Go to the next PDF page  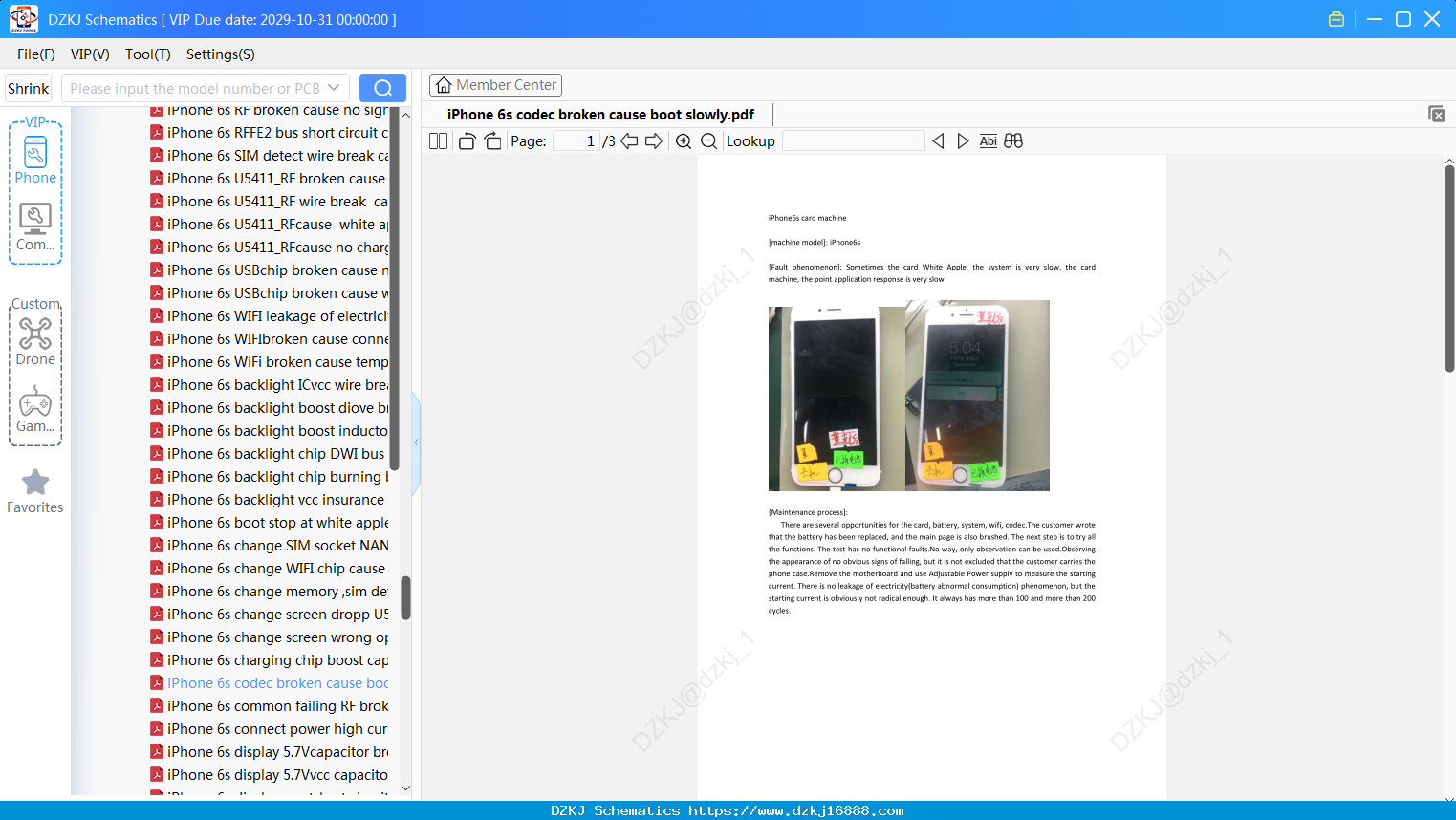(654, 141)
